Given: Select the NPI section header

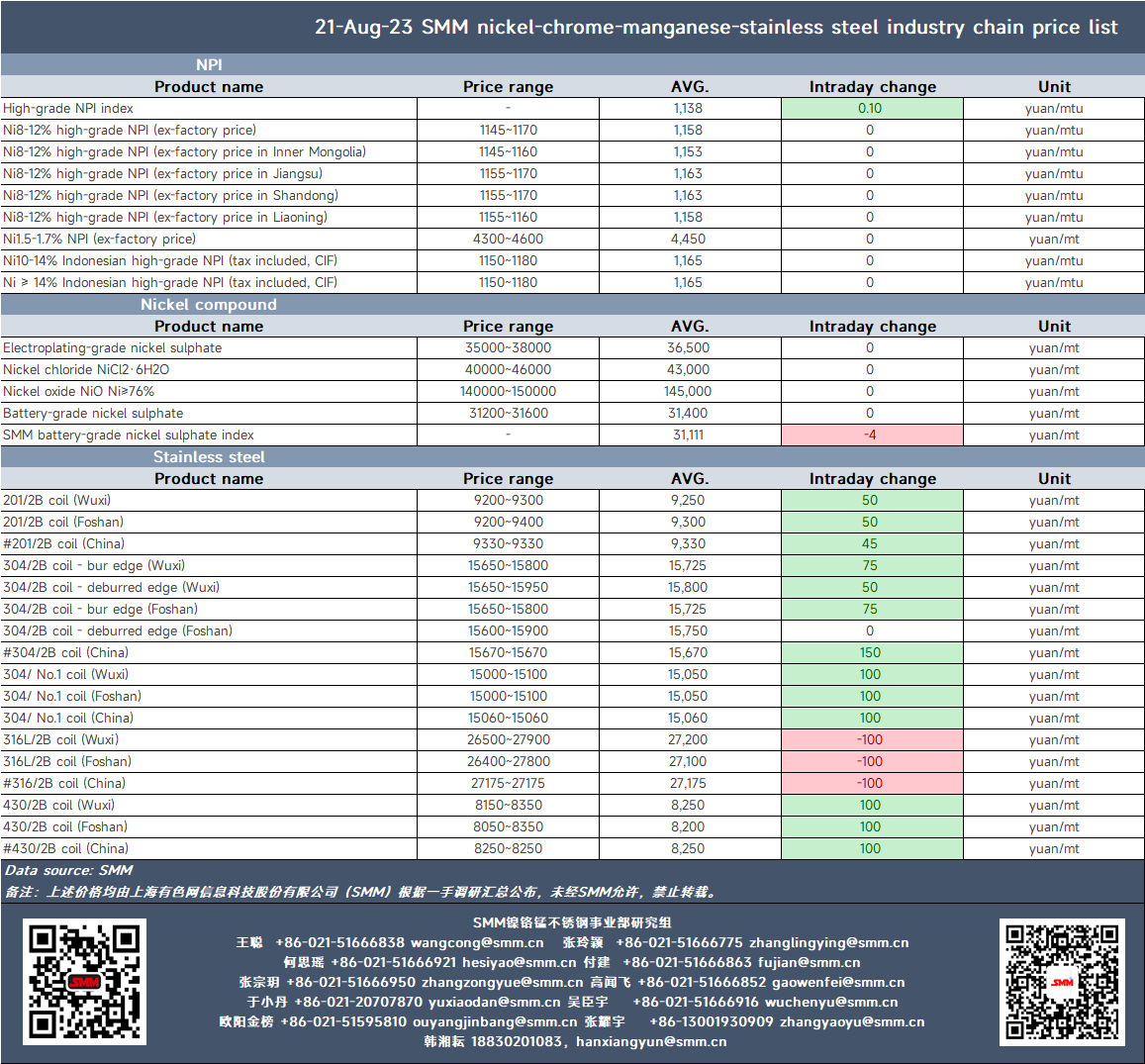Looking at the screenshot, I should pos(209,64).
